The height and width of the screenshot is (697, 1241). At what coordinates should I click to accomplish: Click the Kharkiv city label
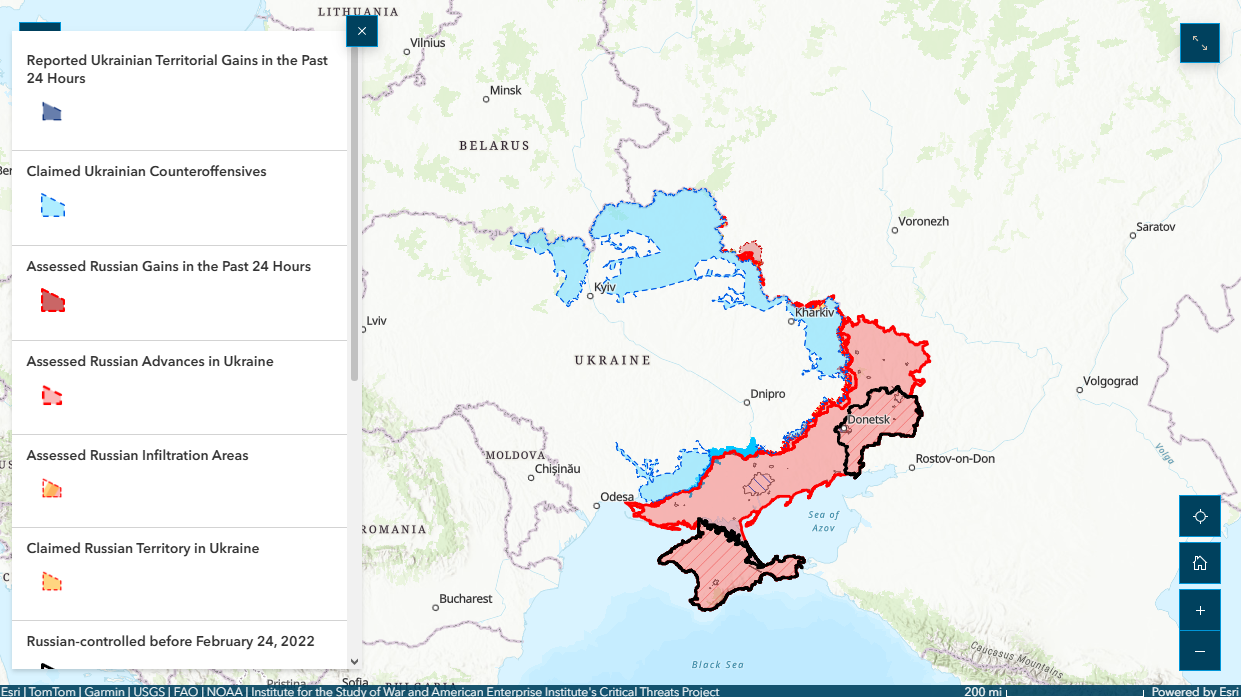pos(814,312)
